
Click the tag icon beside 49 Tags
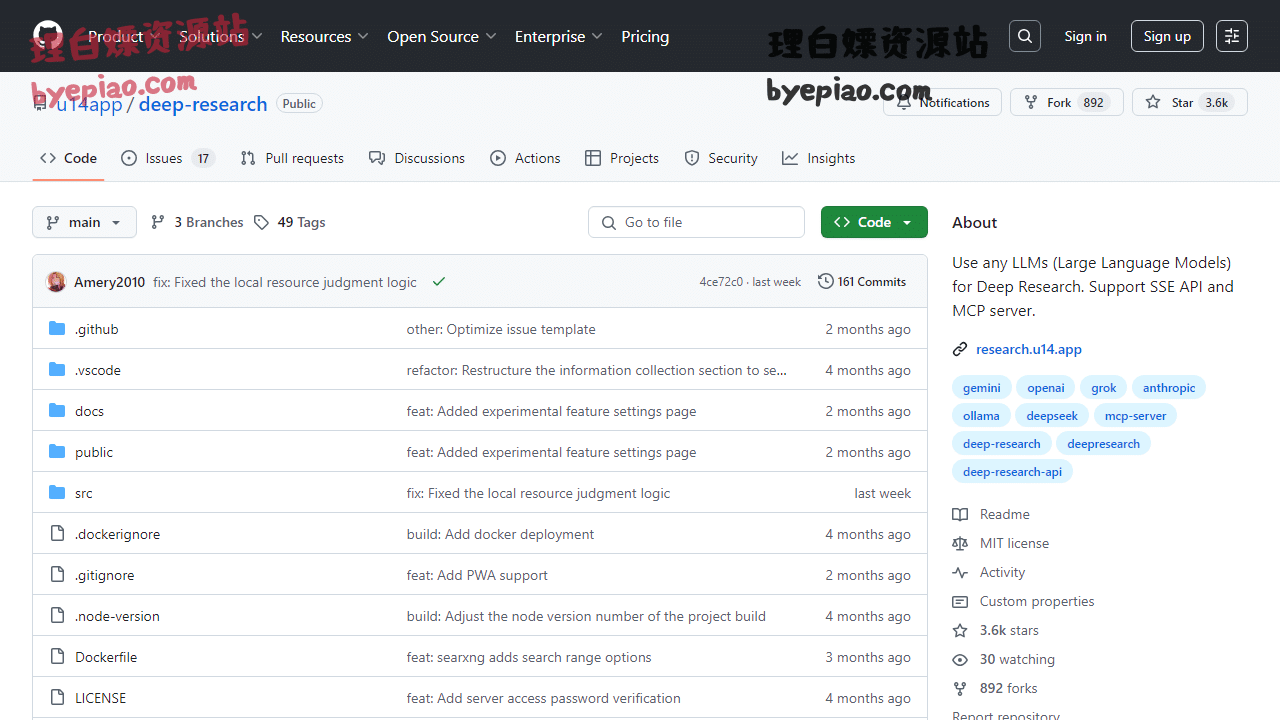tap(261, 222)
